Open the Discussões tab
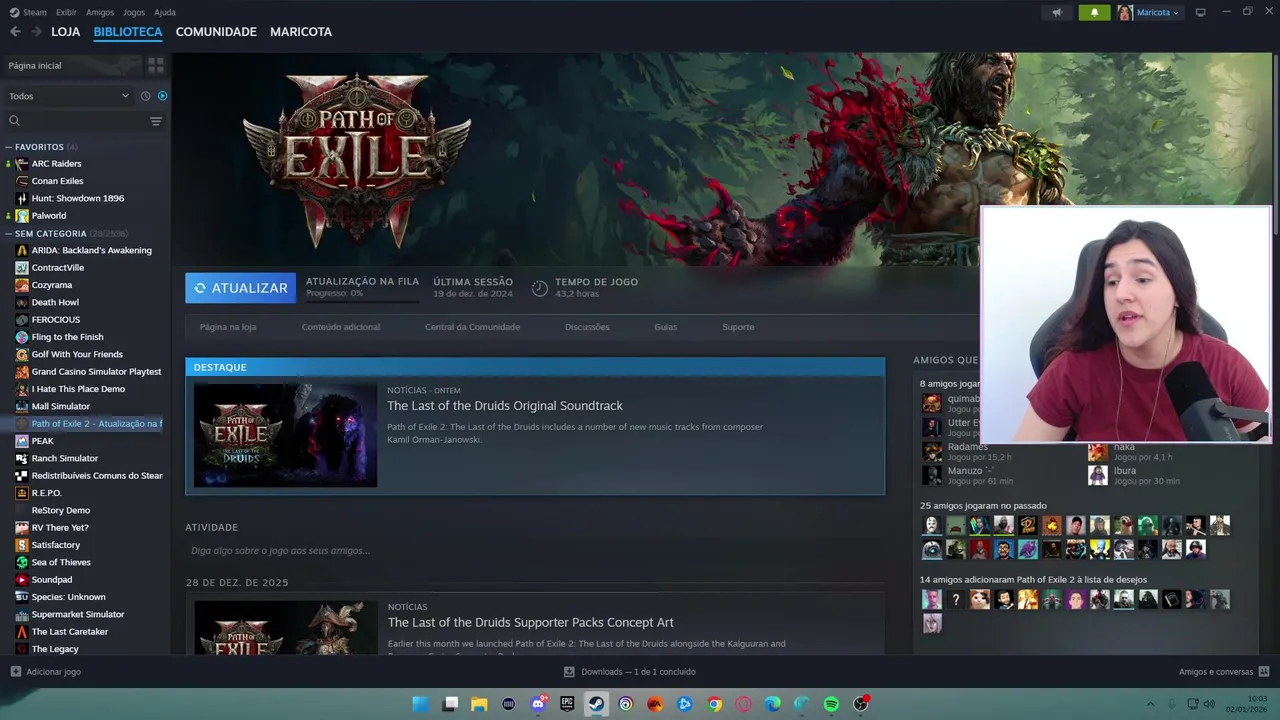The width and height of the screenshot is (1280, 720). point(587,327)
